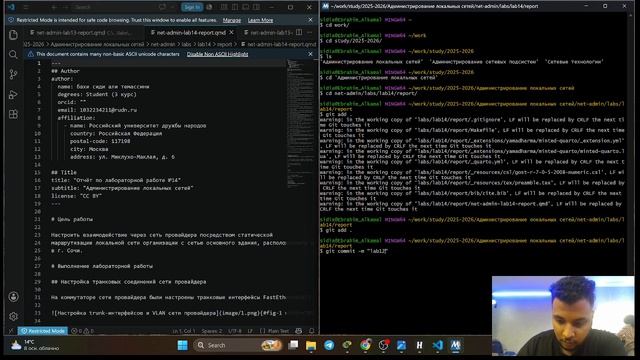640x360 pixels.
Task: Click the Split Editor icon in tab bar
Action: tap(299, 32)
